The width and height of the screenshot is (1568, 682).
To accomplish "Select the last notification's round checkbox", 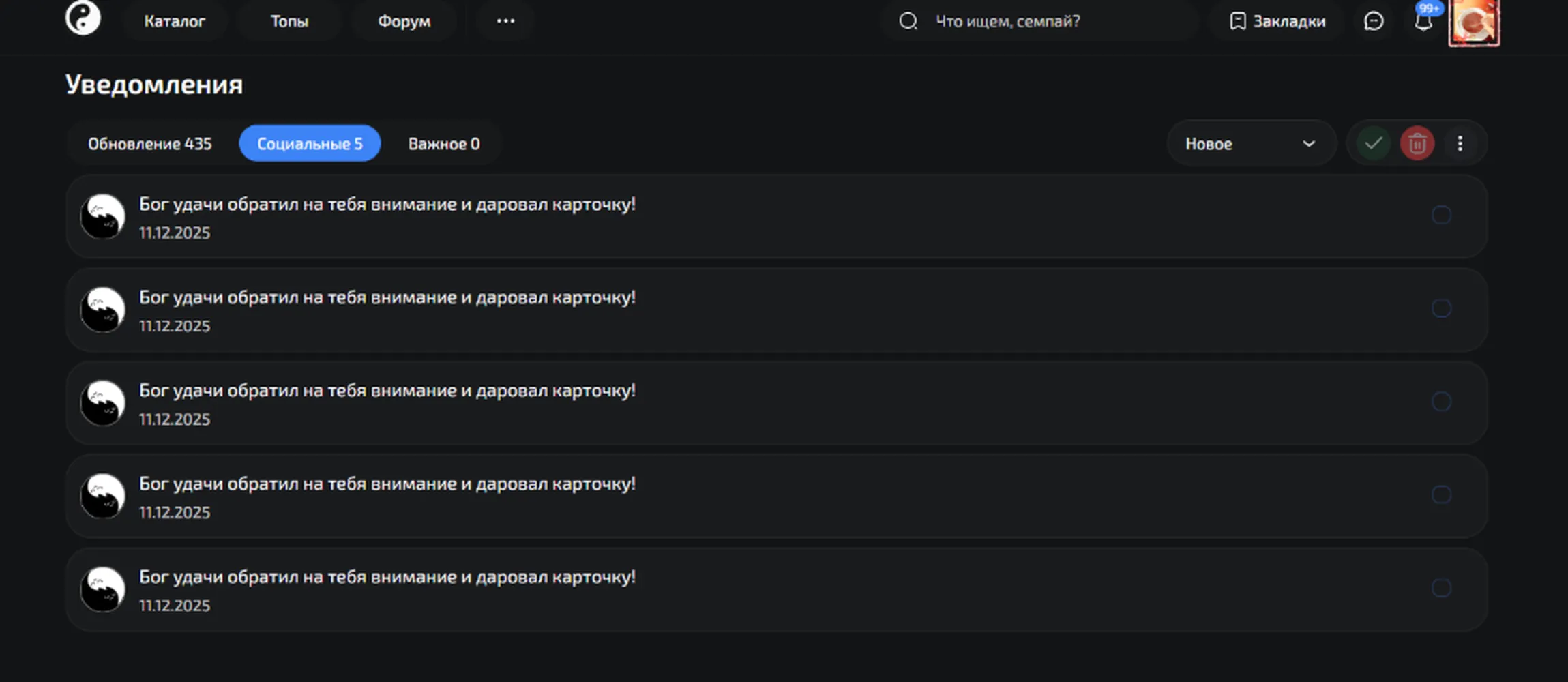I will tap(1440, 588).
